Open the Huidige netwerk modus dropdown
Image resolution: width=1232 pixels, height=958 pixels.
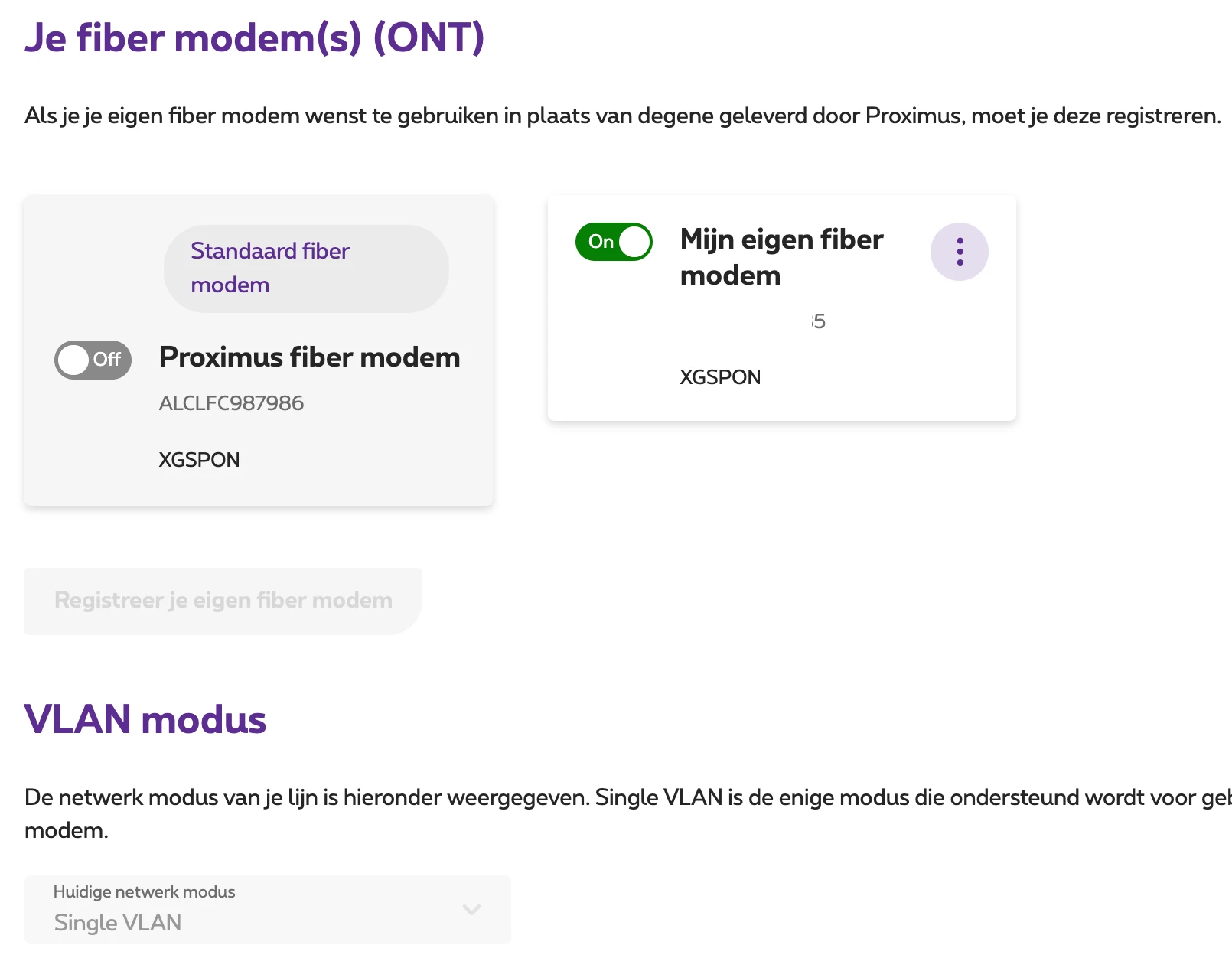[x=267, y=909]
